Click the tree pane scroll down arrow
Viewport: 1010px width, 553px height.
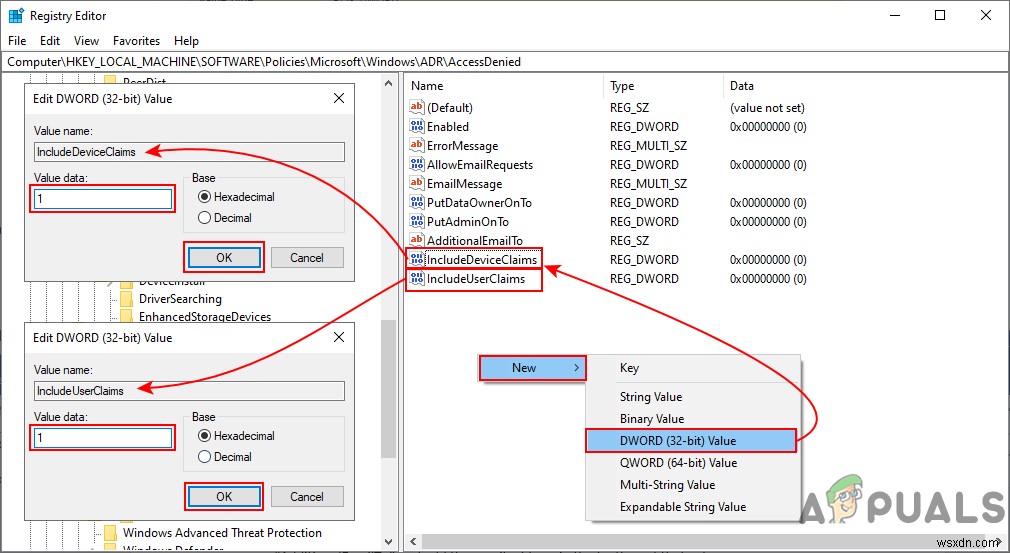388,541
